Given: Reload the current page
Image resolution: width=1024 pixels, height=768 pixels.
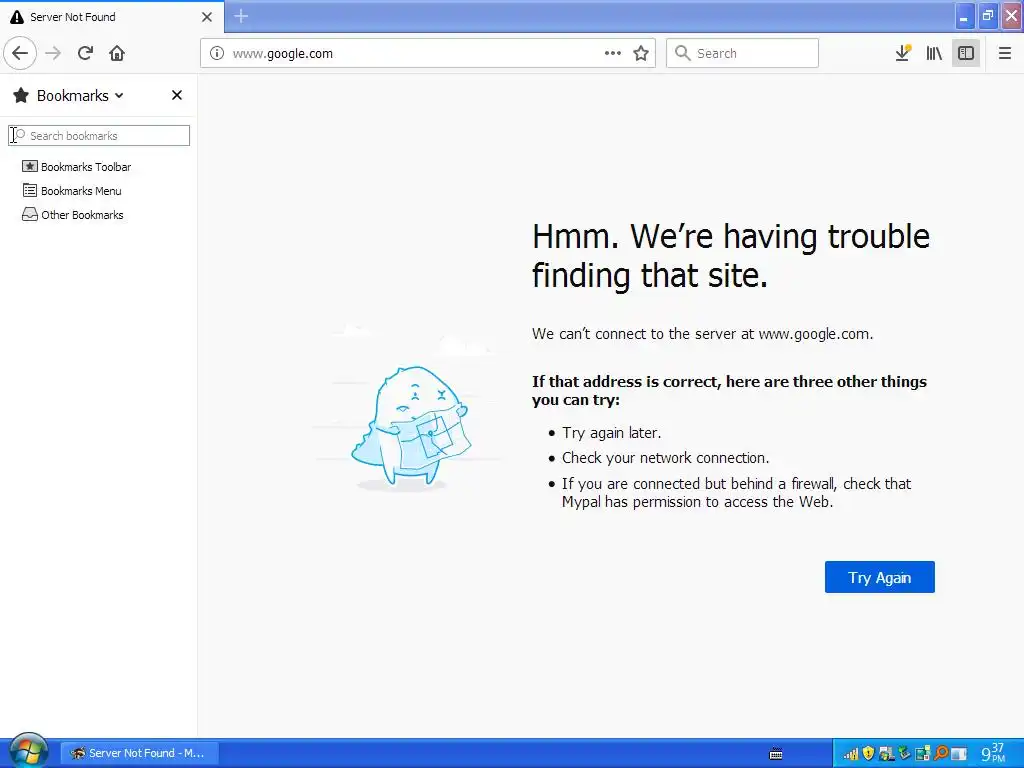Looking at the screenshot, I should coord(85,53).
